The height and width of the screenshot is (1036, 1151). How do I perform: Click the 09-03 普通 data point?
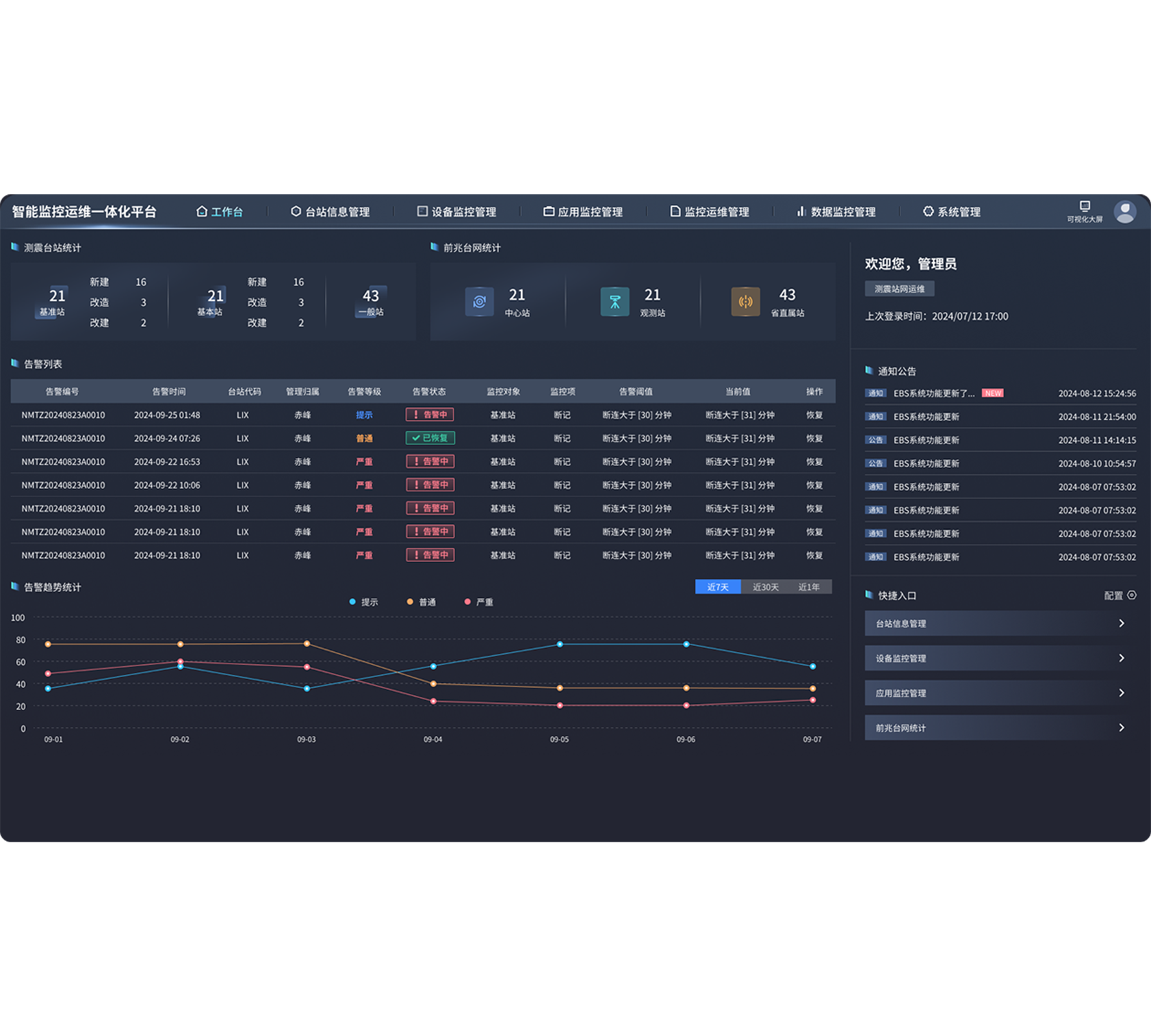coord(307,643)
